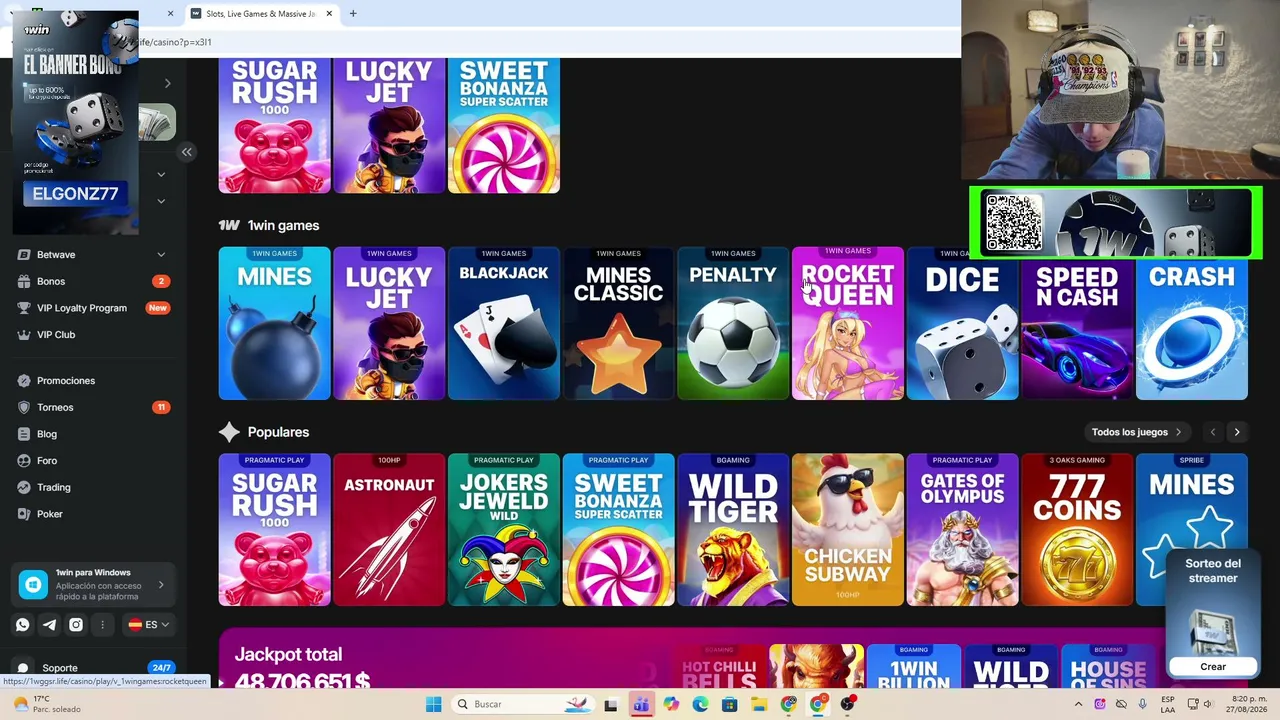Screen dimensions: 1280x720
Task: Click the Torneos shield icon
Action: [x=24, y=408]
